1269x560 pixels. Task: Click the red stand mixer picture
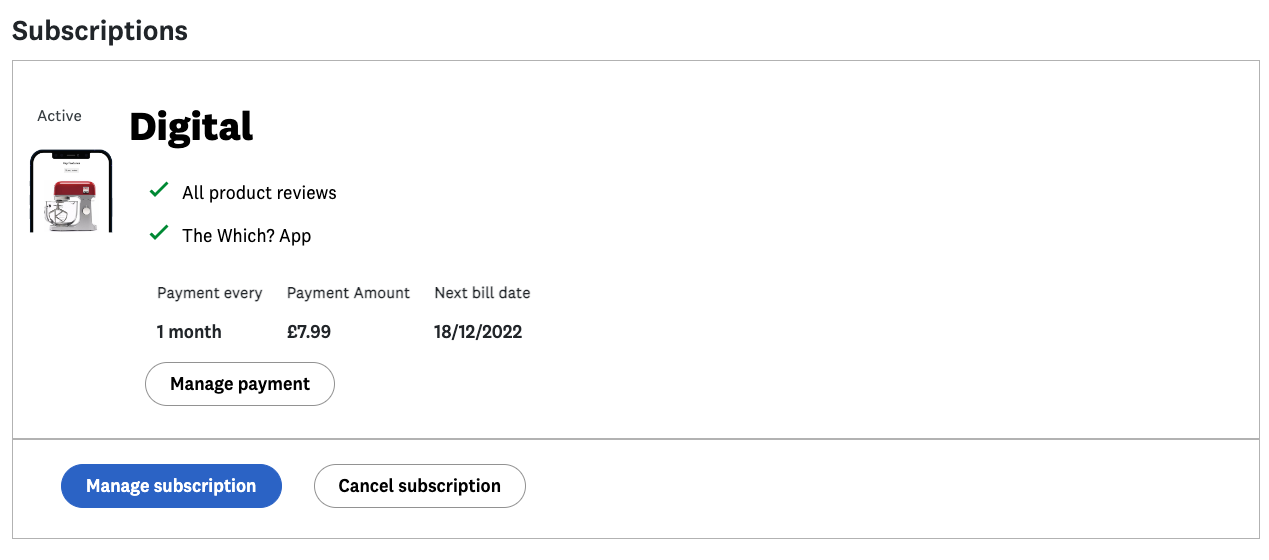click(x=71, y=205)
